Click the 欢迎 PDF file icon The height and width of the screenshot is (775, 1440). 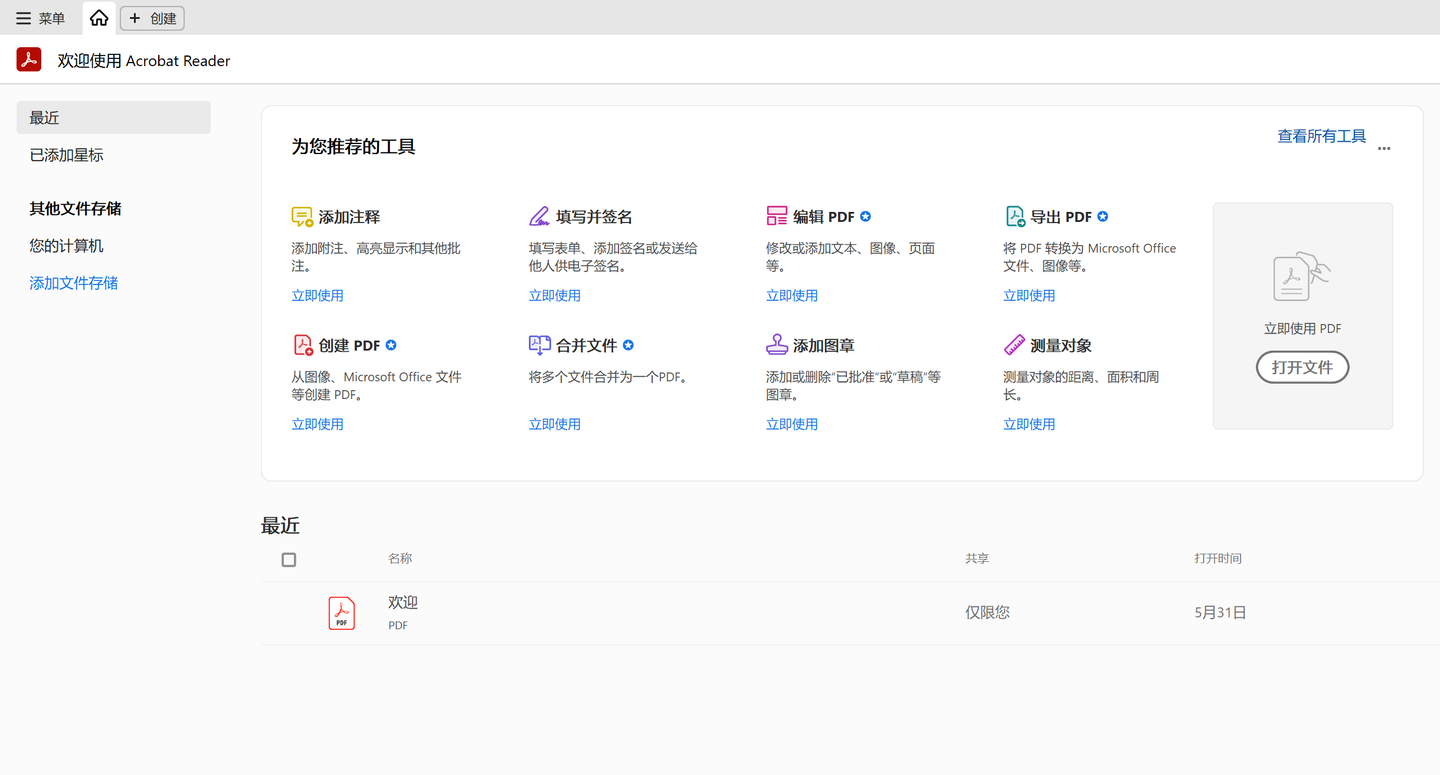point(342,613)
